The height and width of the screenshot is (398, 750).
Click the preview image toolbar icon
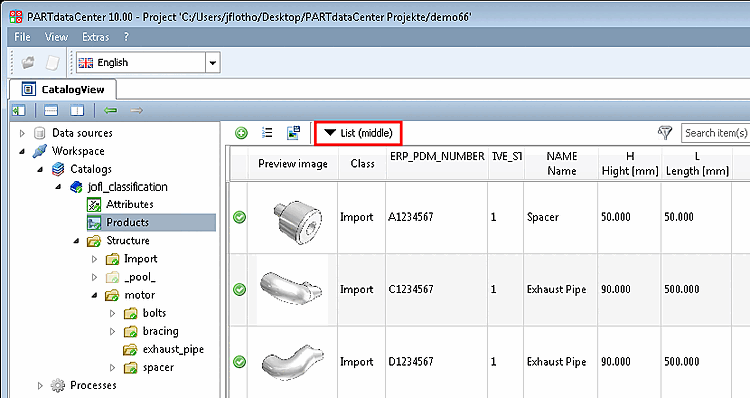click(x=293, y=133)
